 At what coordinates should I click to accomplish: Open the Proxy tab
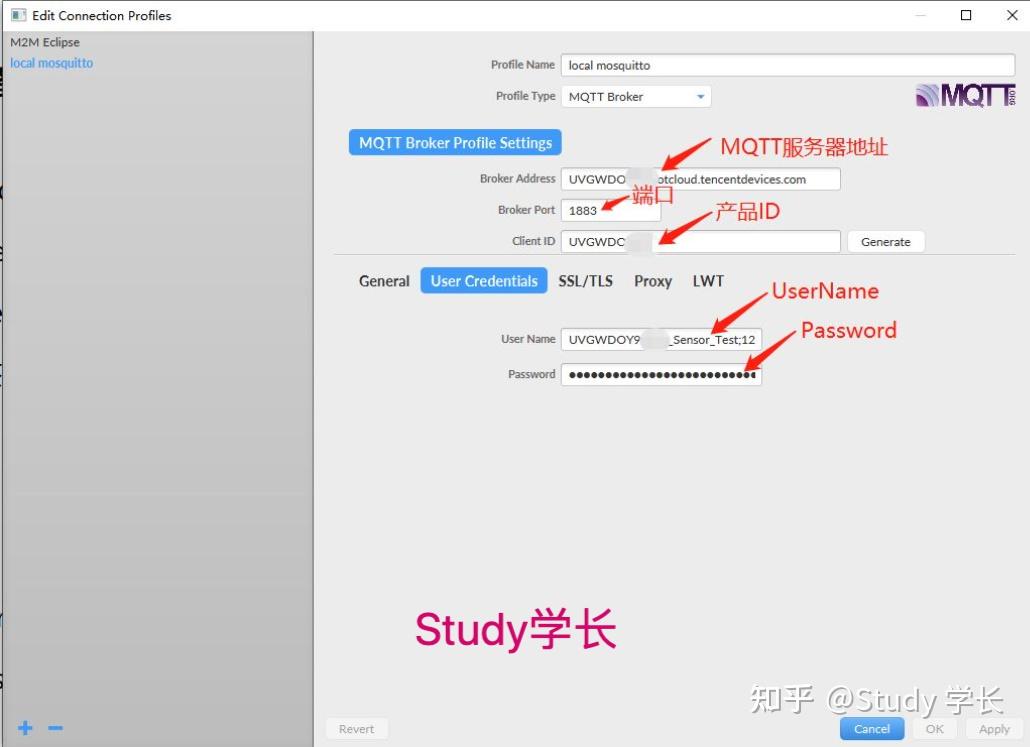[x=652, y=281]
